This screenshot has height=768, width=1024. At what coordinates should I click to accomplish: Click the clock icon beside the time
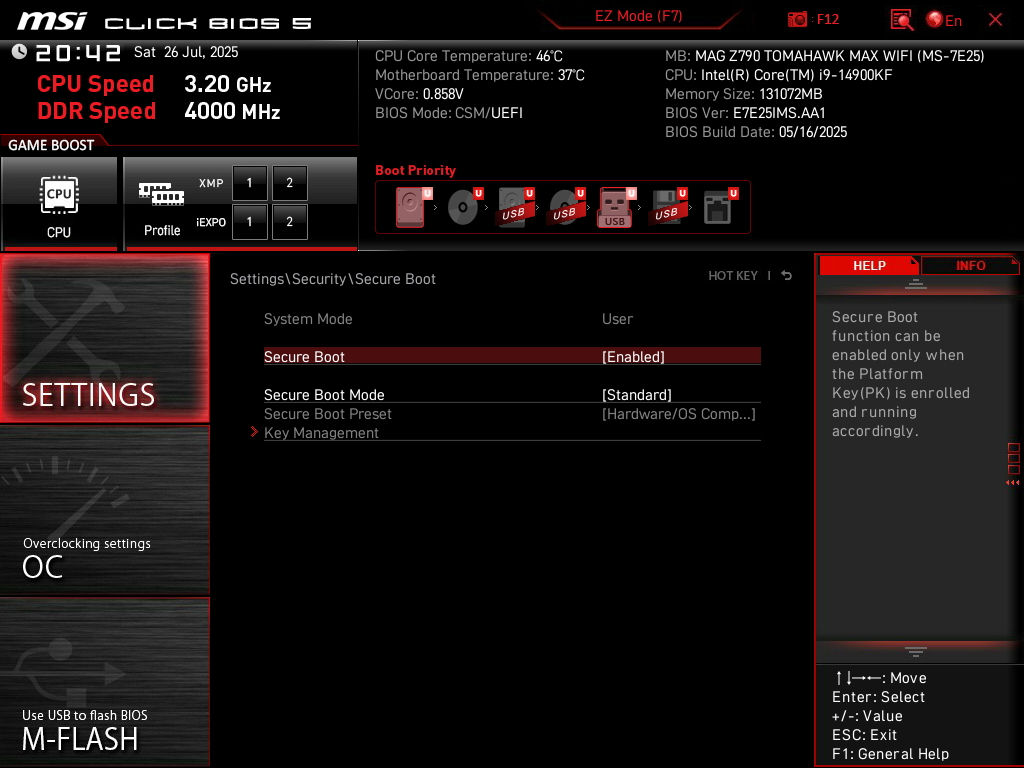tap(19, 52)
